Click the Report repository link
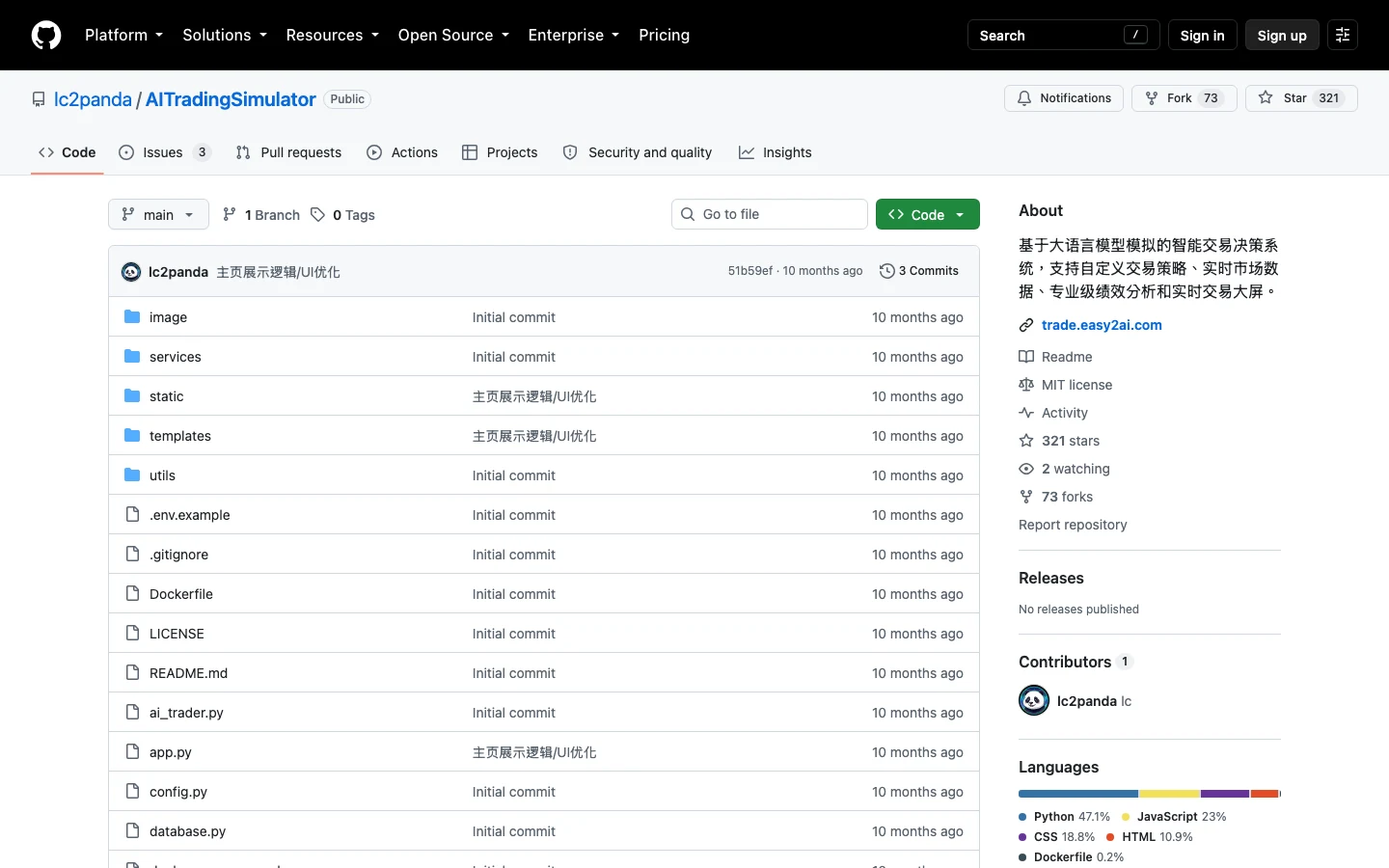This screenshot has width=1389, height=868. pyautogui.click(x=1073, y=525)
